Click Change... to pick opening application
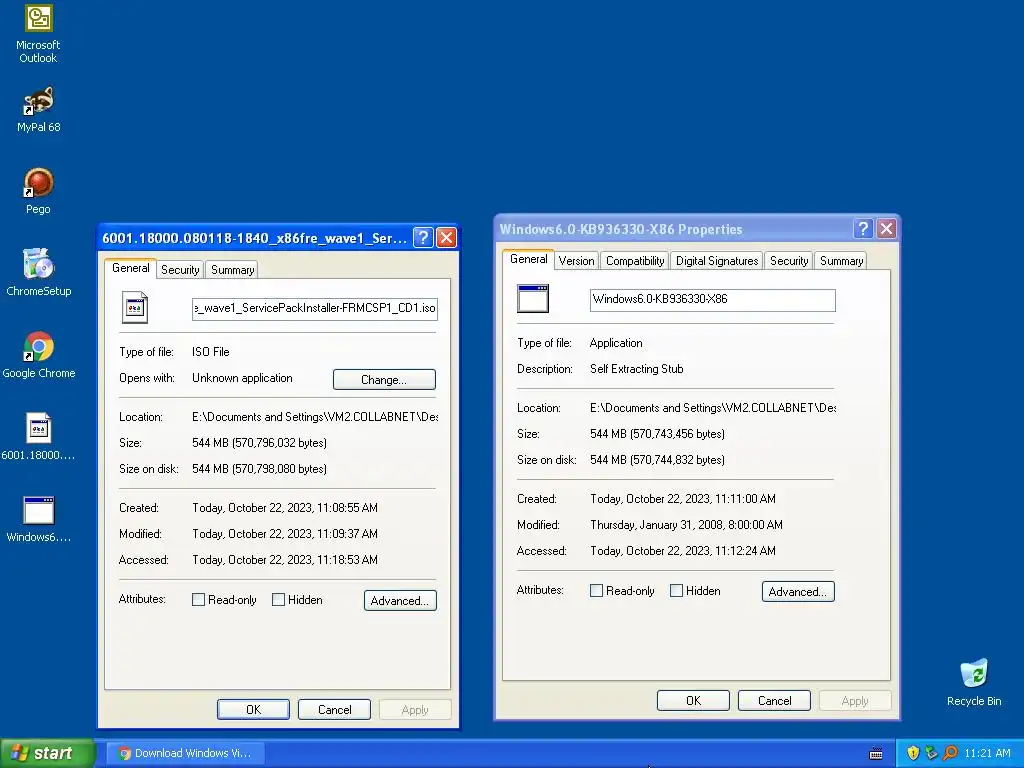 tap(384, 379)
